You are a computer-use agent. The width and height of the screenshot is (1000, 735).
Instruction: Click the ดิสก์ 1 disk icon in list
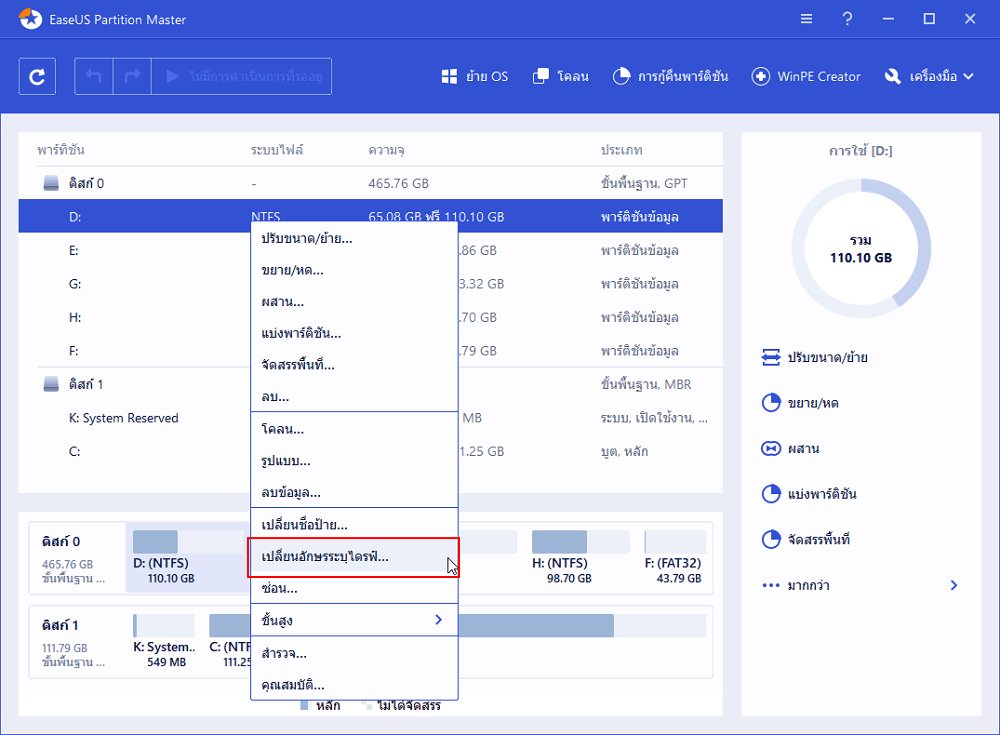pyautogui.click(x=51, y=384)
